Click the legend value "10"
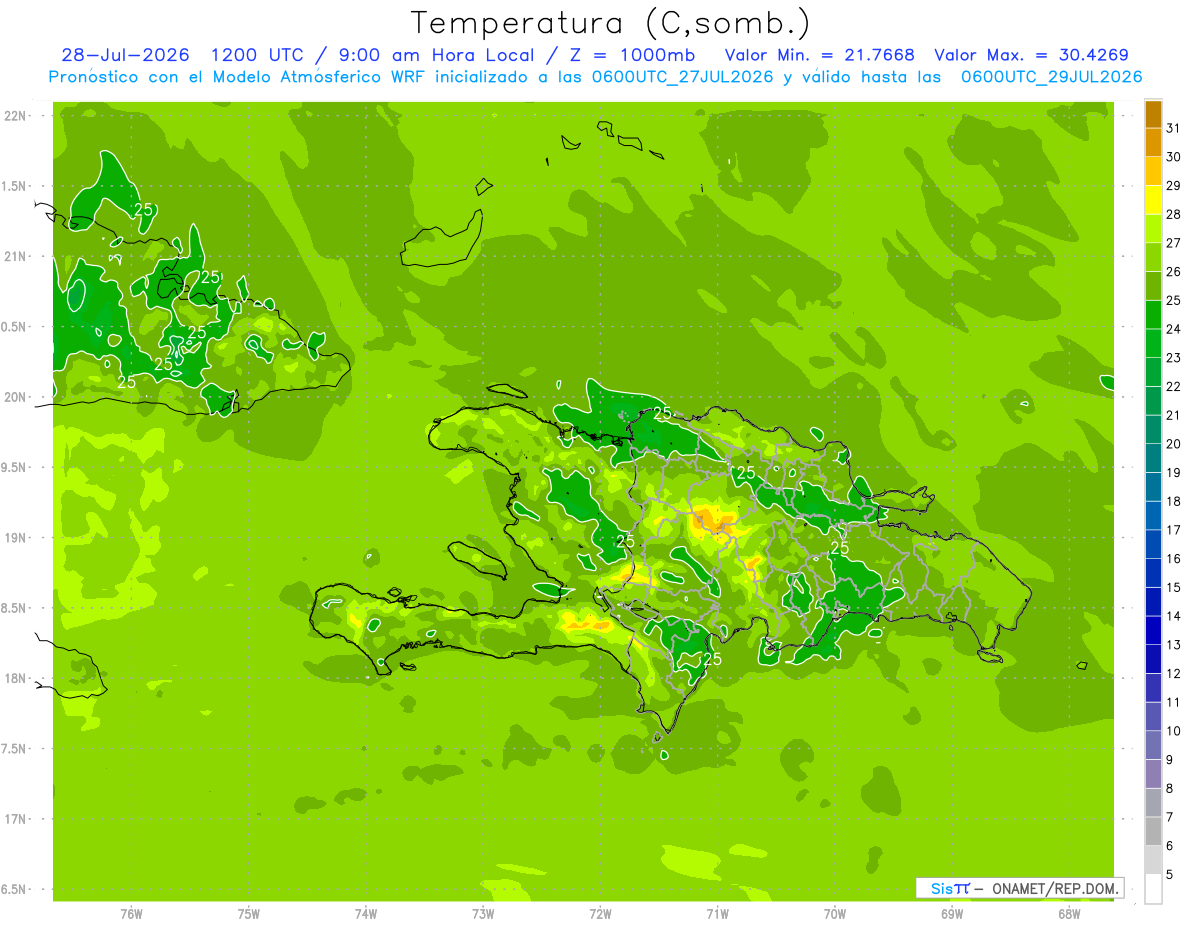Viewport: 1200px width, 927px height. pyautogui.click(x=1173, y=731)
